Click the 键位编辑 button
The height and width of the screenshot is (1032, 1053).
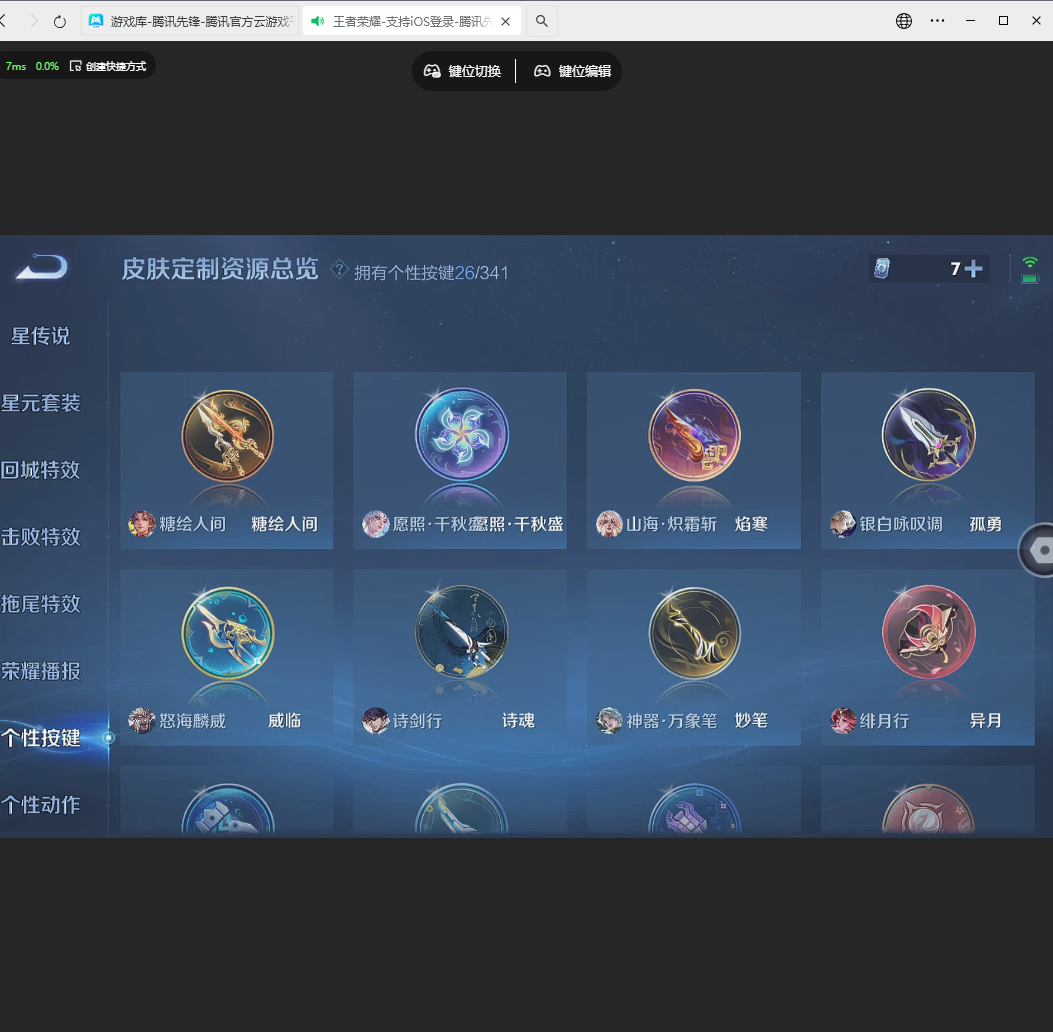tap(573, 71)
